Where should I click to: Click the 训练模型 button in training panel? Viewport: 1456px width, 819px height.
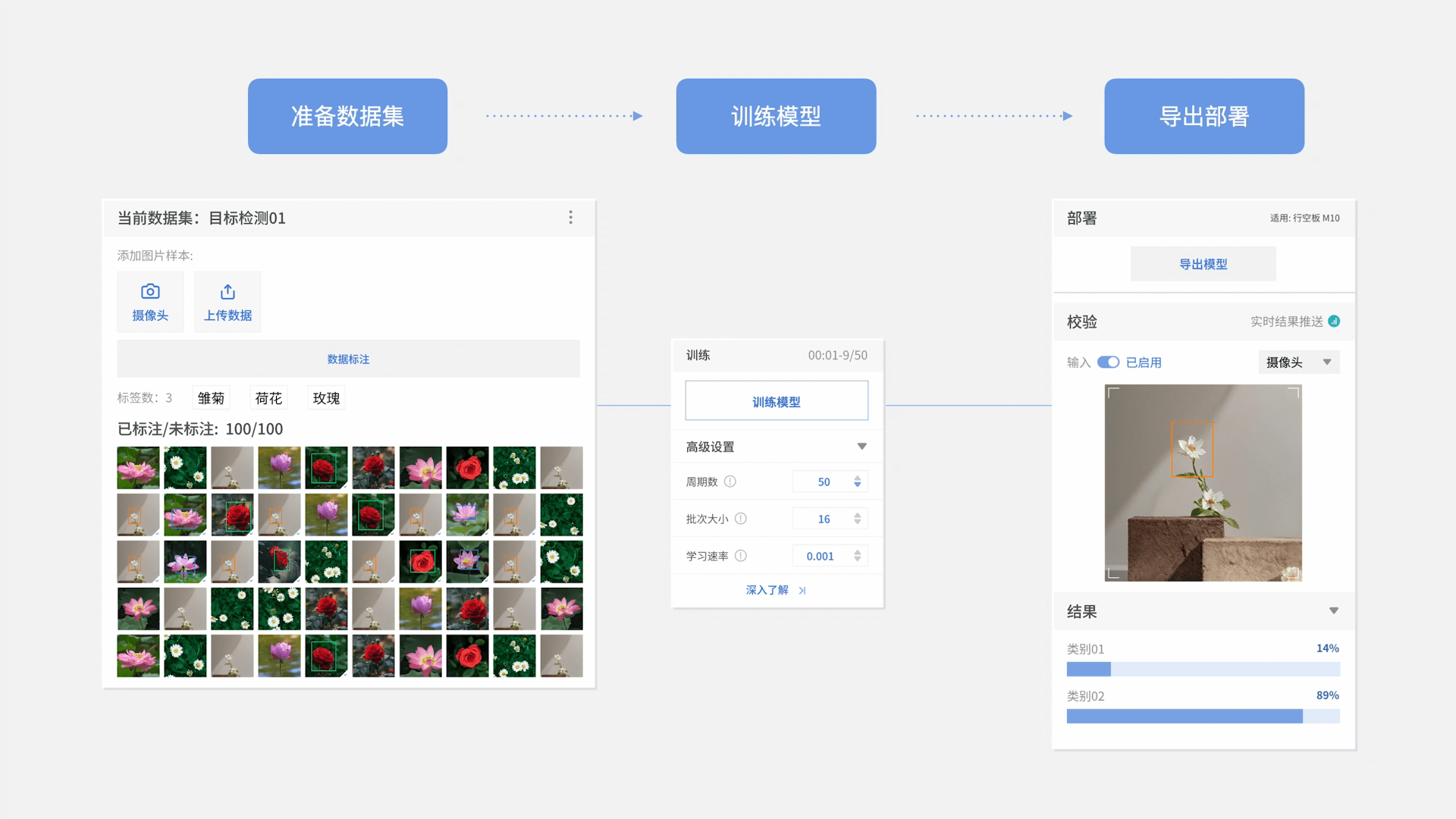tap(776, 401)
